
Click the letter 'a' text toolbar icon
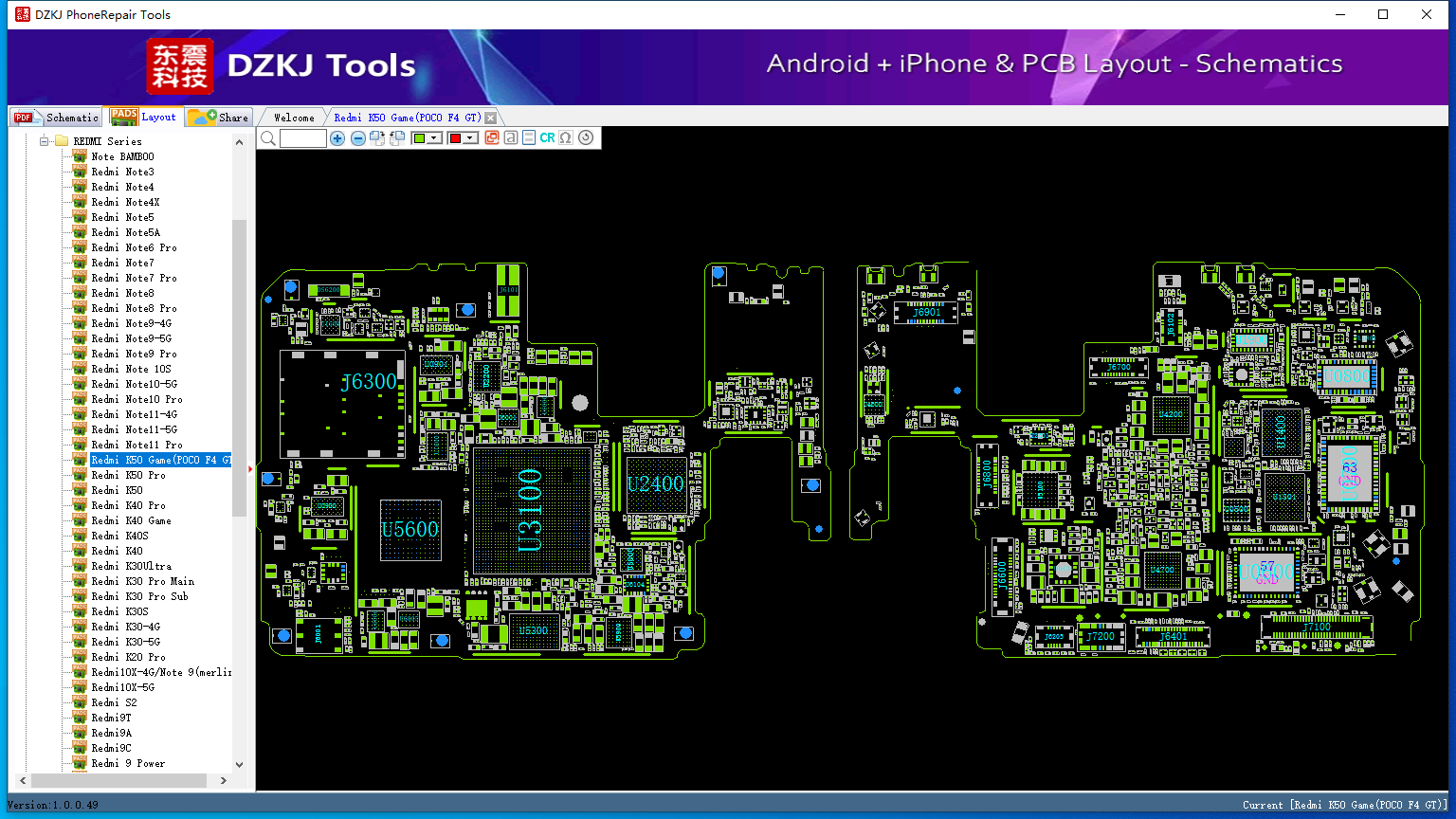(x=511, y=138)
